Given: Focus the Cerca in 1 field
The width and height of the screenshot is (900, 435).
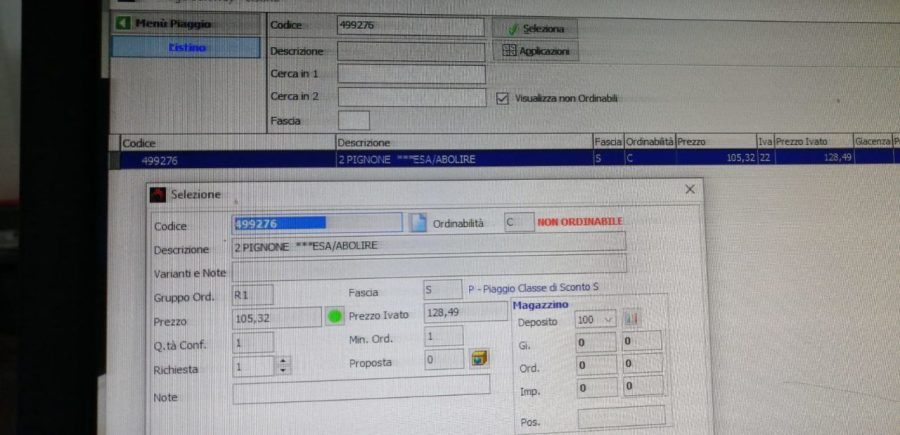Looking at the screenshot, I should point(411,74).
